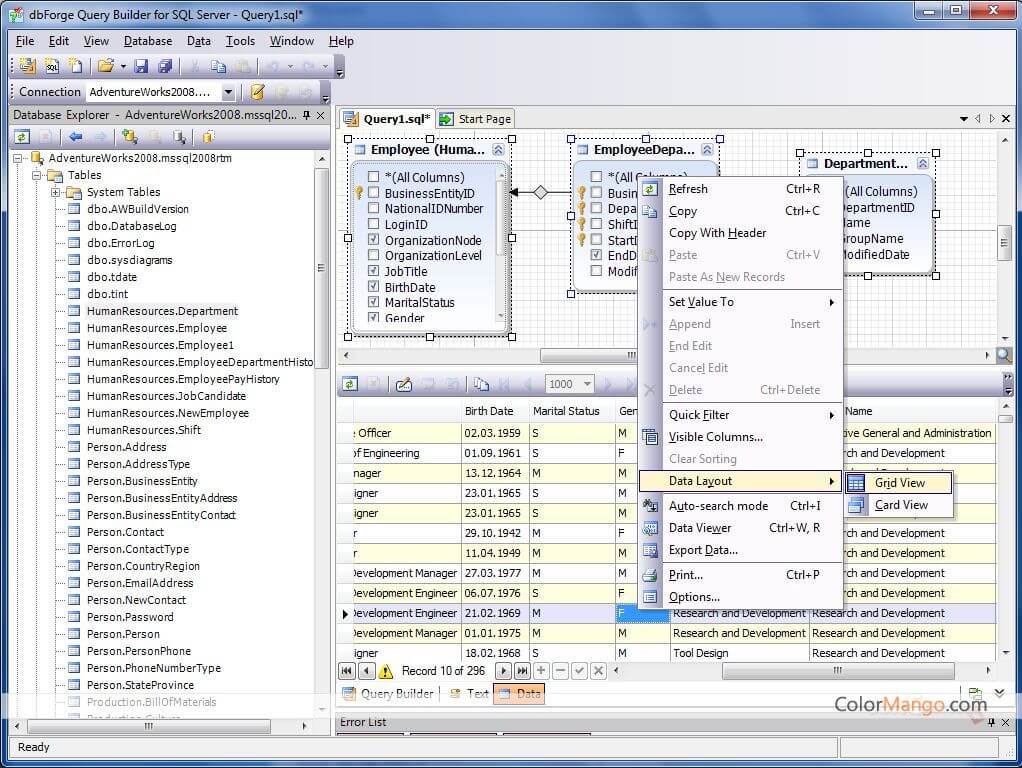Select Export Data... in context menu

740,550
